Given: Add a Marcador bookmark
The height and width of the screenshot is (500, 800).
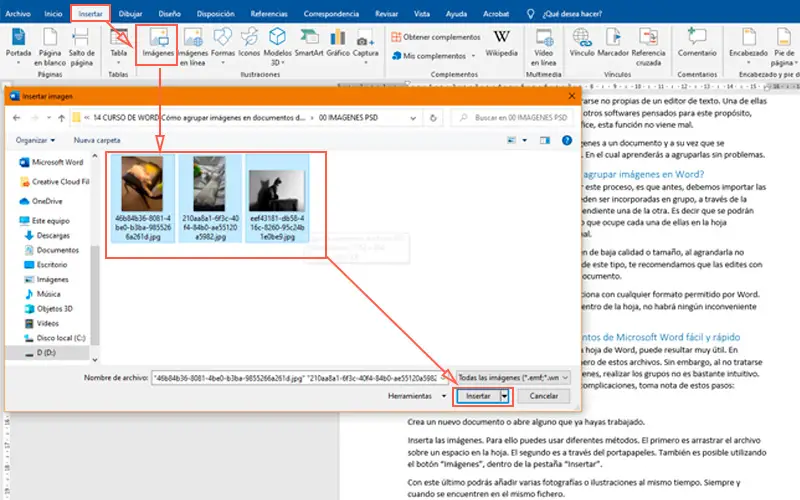Looking at the screenshot, I should pos(613,43).
